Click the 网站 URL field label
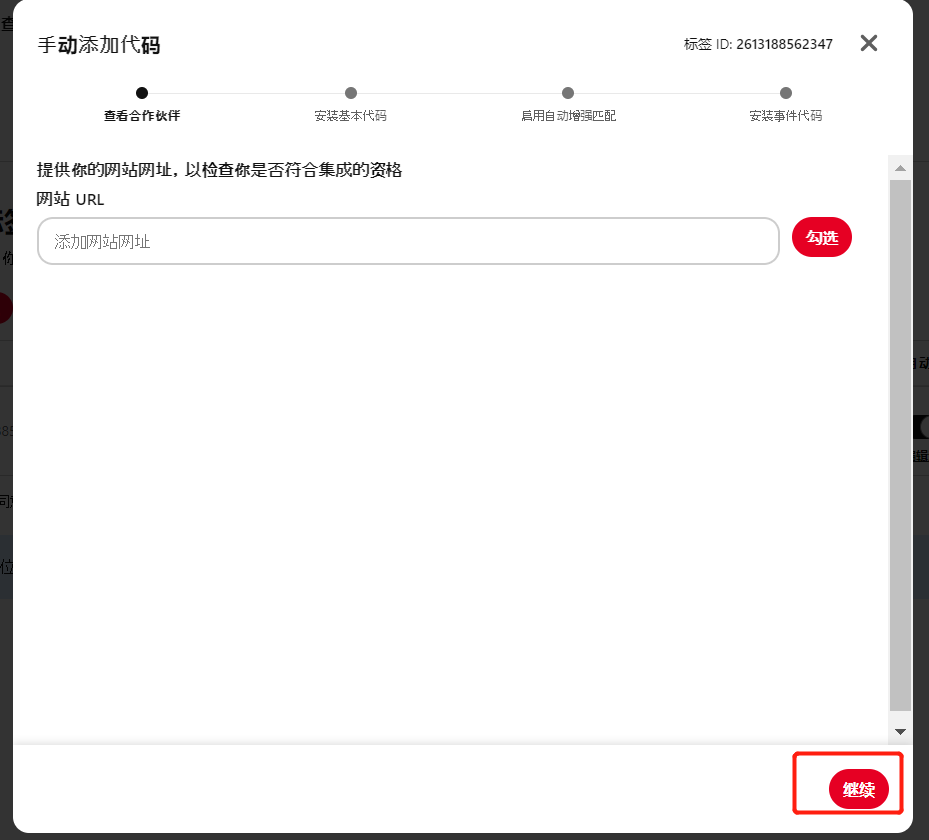The image size is (929, 840). coord(70,199)
